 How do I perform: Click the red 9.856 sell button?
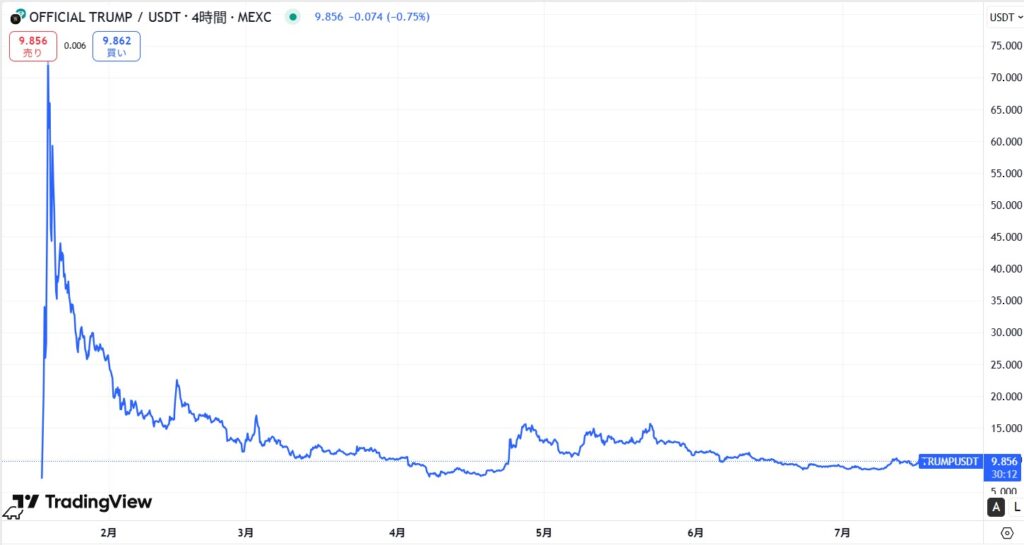point(33,46)
